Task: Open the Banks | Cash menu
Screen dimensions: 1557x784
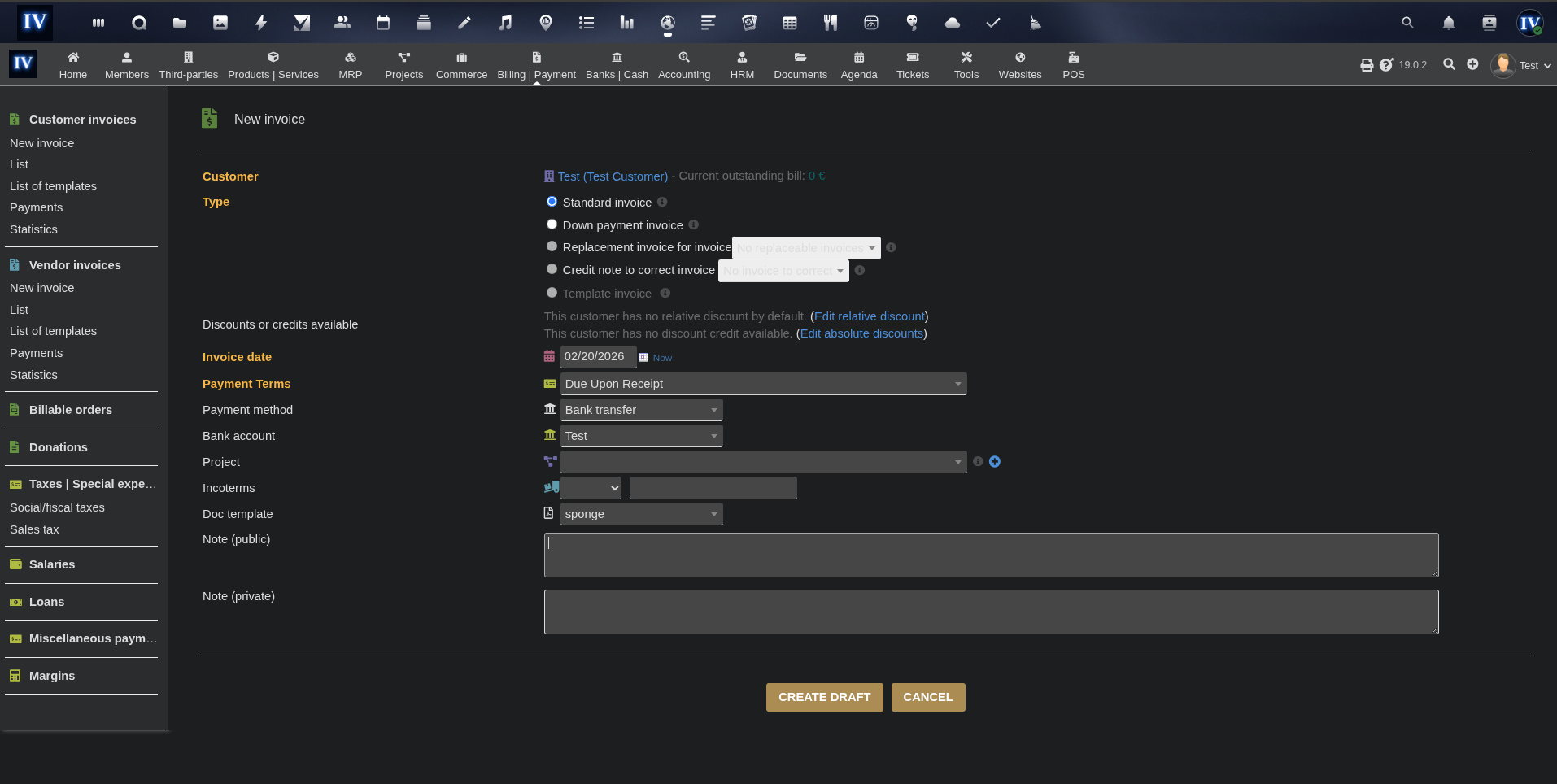Action: pos(617,65)
